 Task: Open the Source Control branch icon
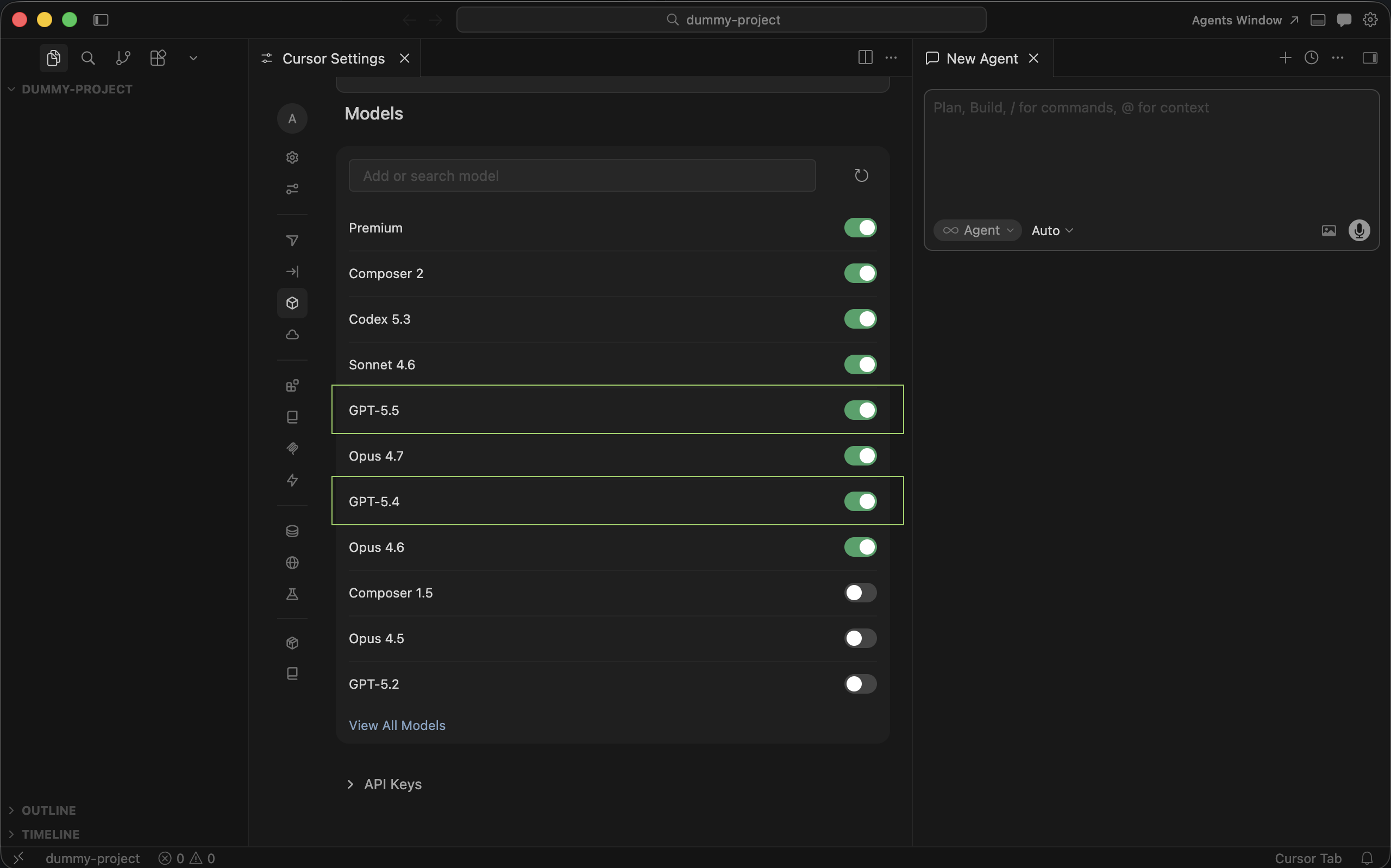pos(123,58)
